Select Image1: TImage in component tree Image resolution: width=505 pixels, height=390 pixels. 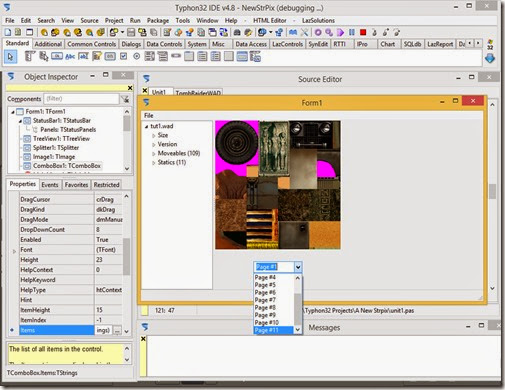pos(54,157)
